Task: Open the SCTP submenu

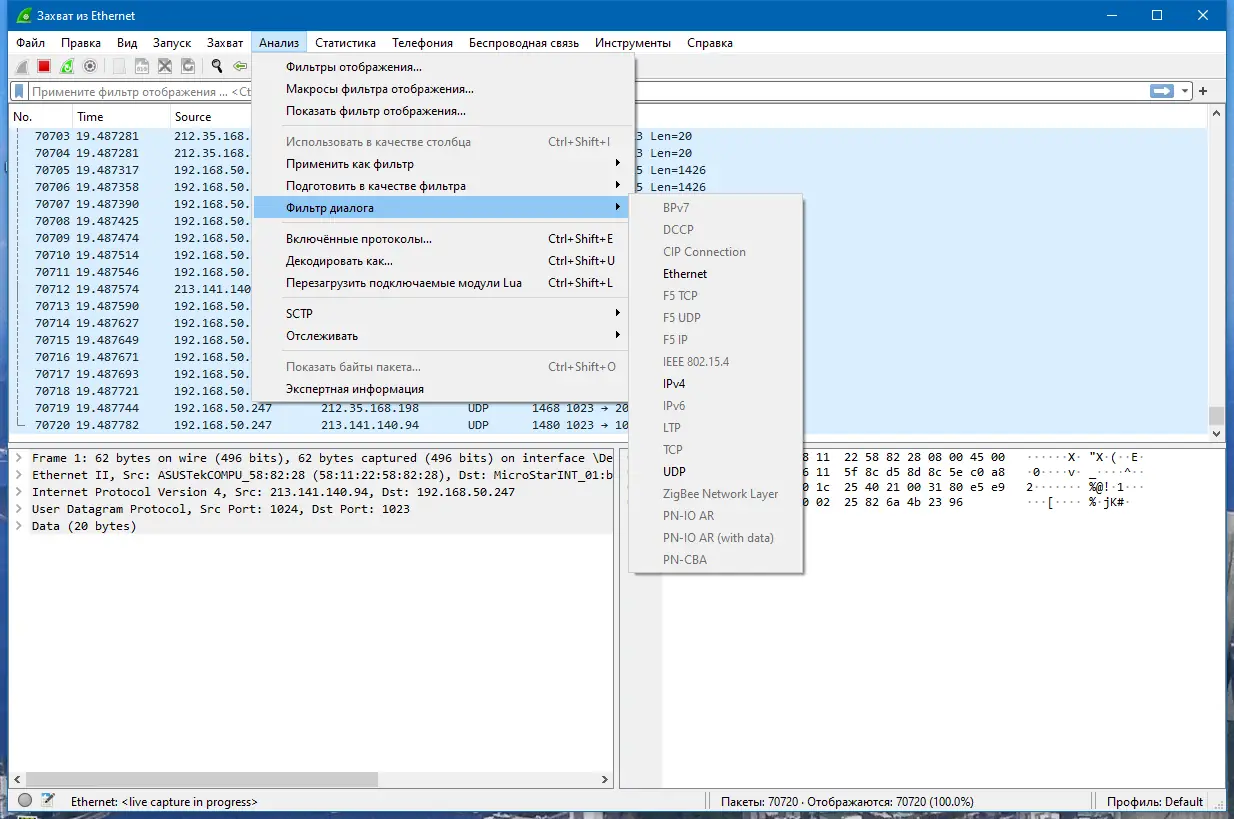Action: pos(443,314)
